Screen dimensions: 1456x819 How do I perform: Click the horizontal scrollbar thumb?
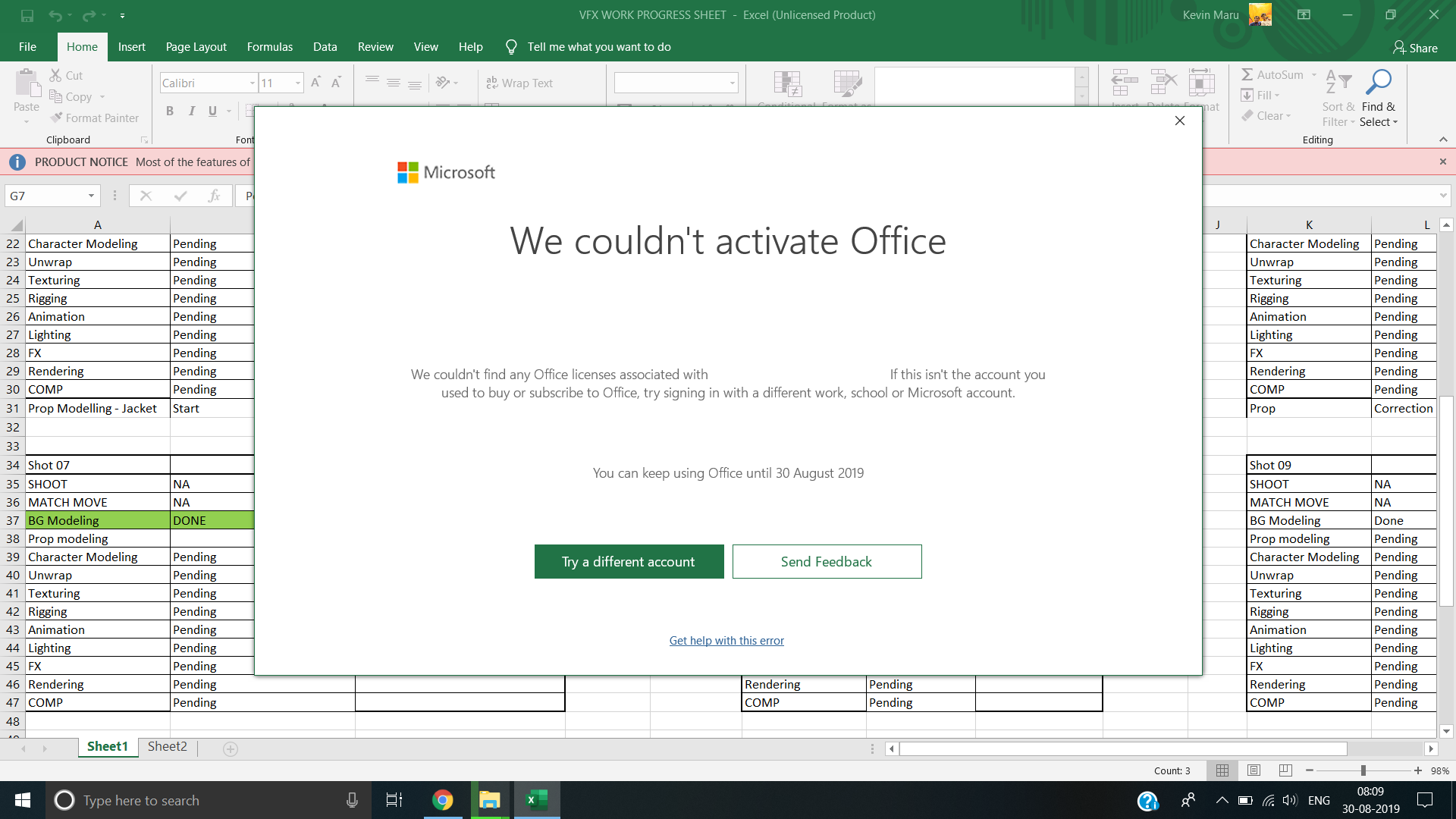click(1123, 749)
